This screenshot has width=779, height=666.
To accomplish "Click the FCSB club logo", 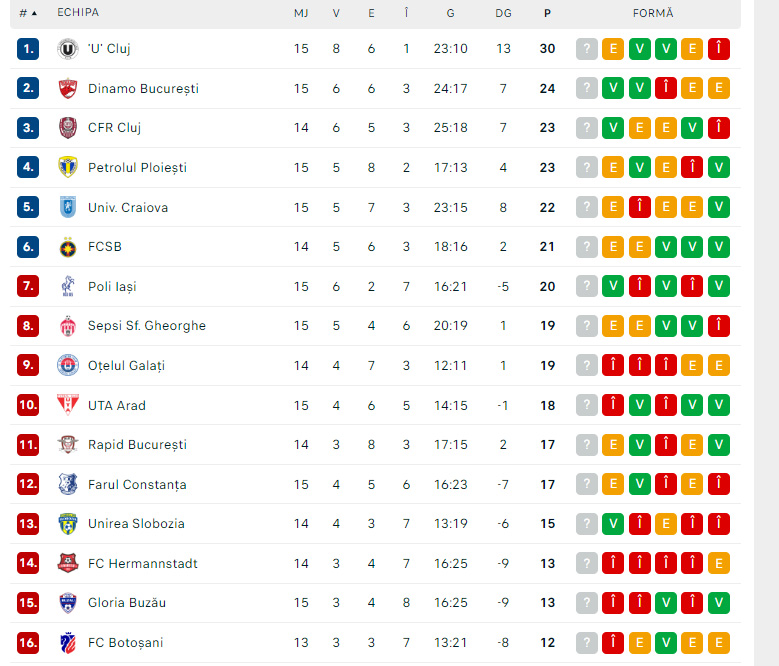I will (x=68, y=247).
